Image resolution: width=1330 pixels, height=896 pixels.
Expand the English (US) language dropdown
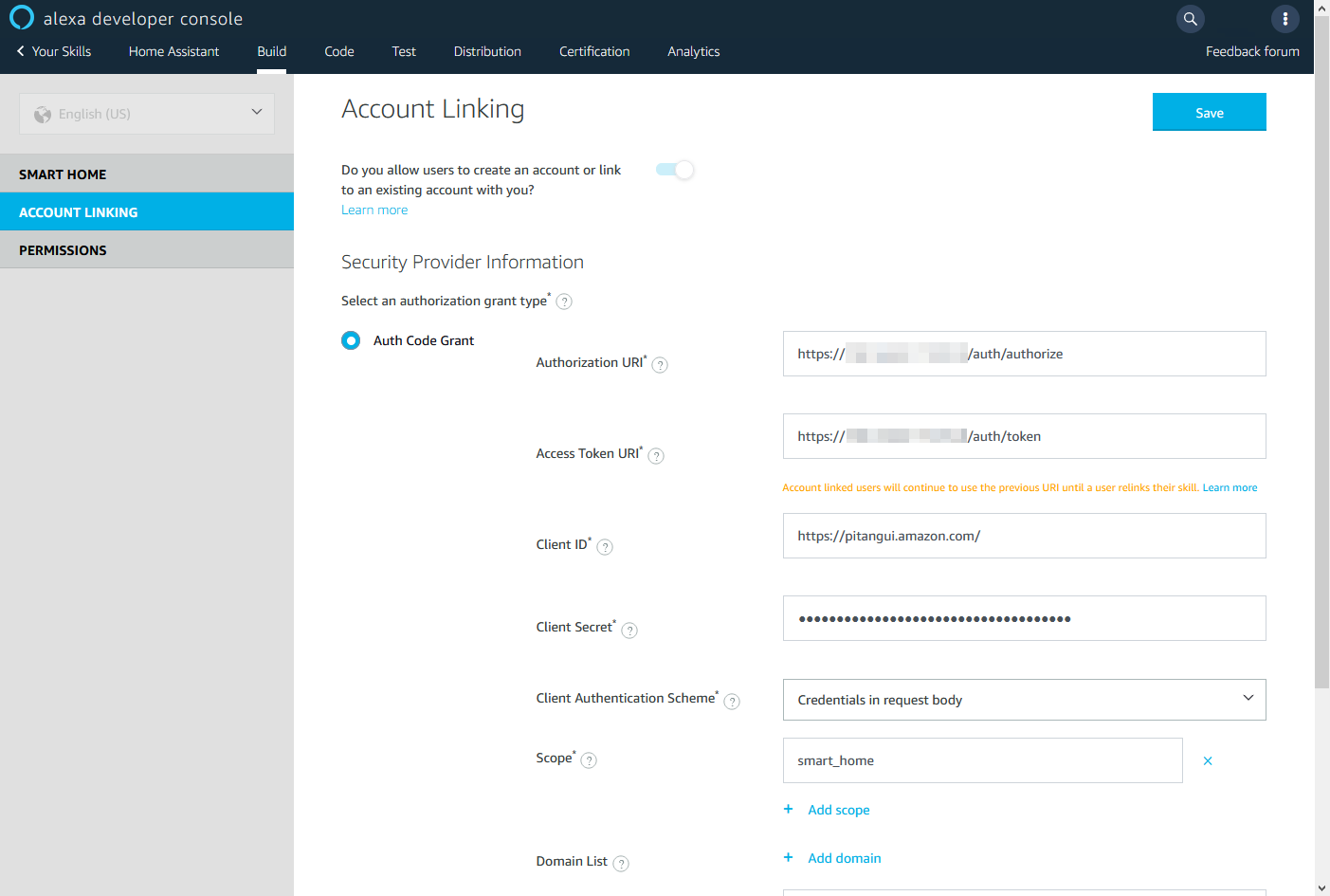click(147, 114)
